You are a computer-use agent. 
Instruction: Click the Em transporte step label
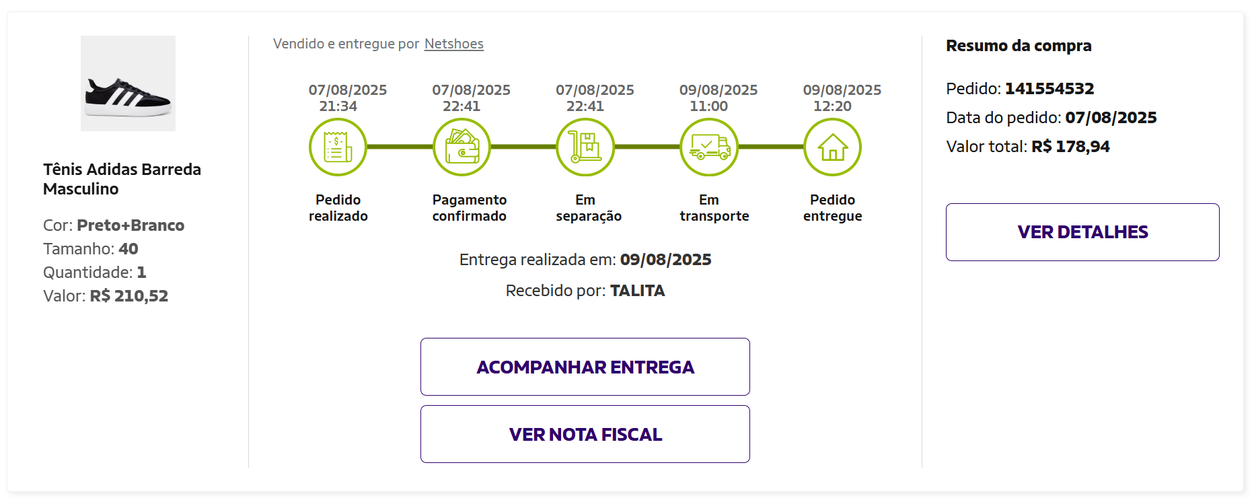[714, 208]
